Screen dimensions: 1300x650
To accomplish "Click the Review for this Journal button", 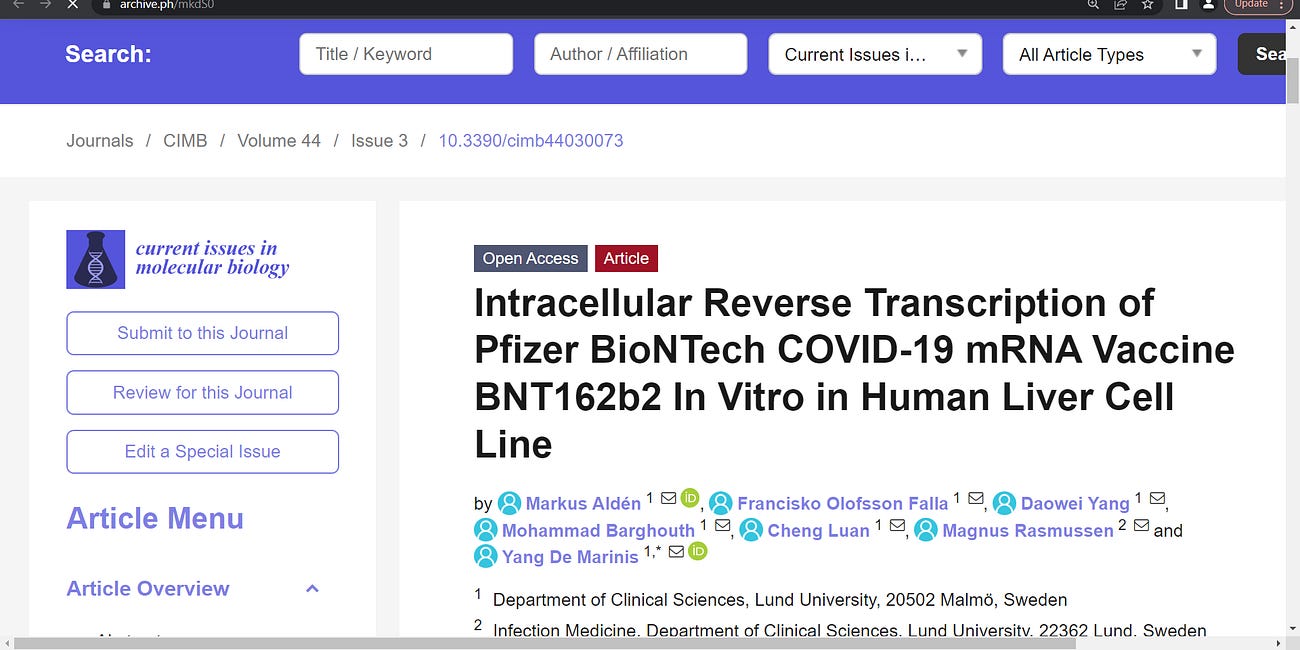I will 202,392.
